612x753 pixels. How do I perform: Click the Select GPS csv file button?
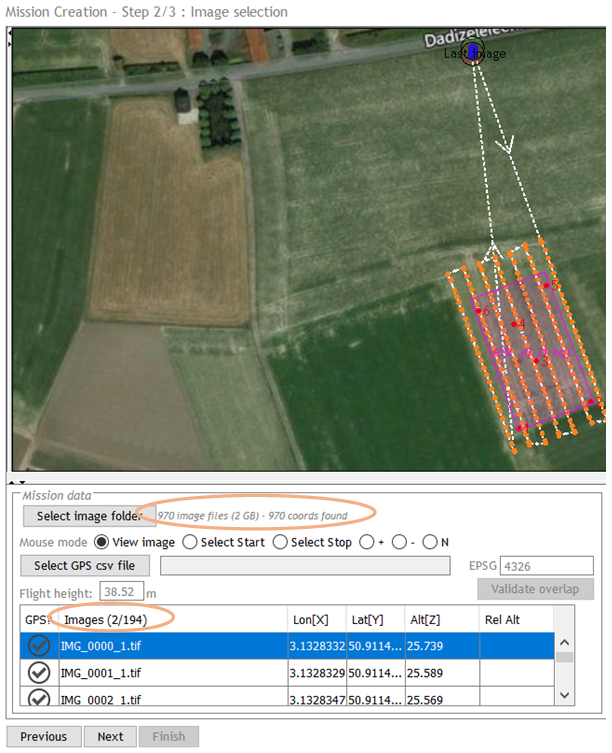[85, 566]
